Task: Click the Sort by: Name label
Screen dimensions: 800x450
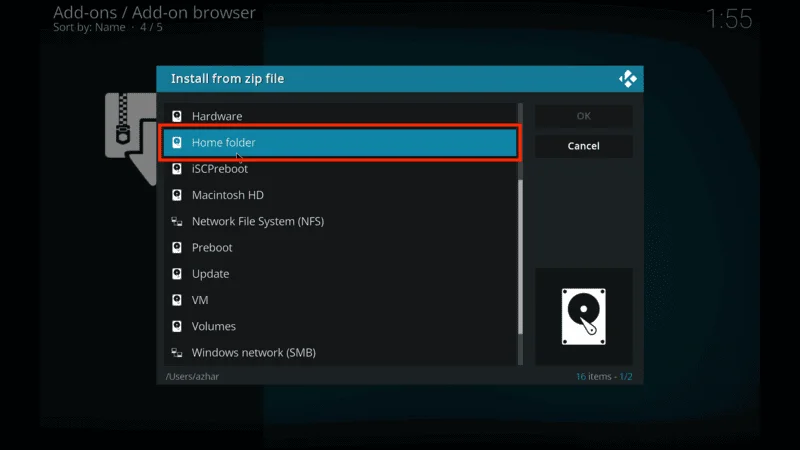Action: [x=89, y=27]
